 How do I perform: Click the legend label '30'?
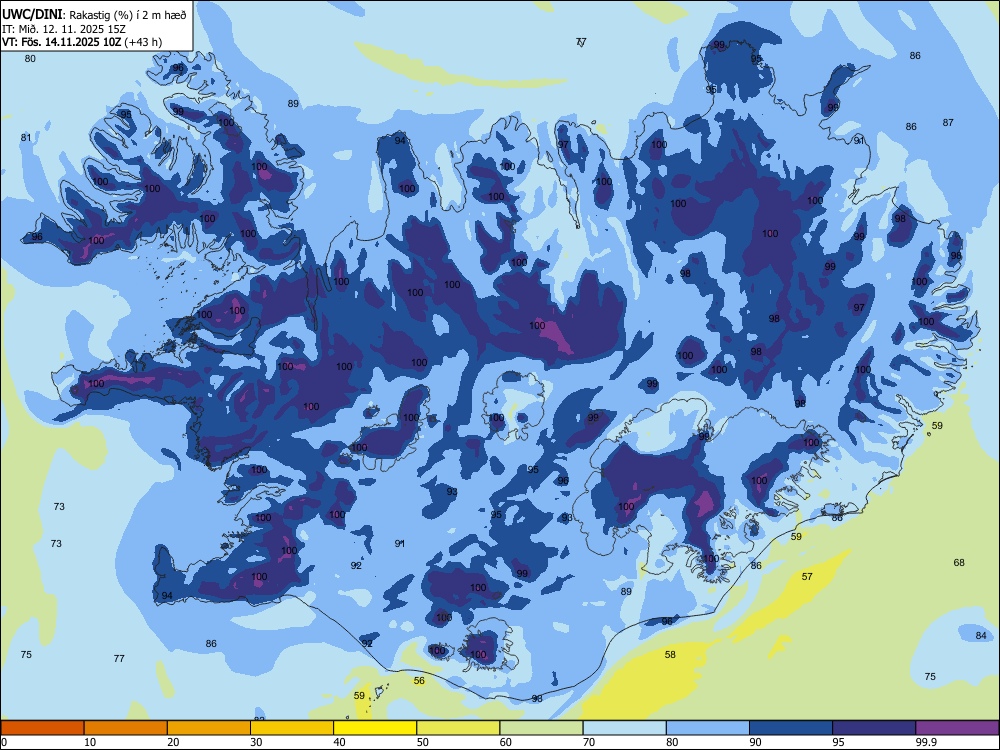pyautogui.click(x=256, y=742)
